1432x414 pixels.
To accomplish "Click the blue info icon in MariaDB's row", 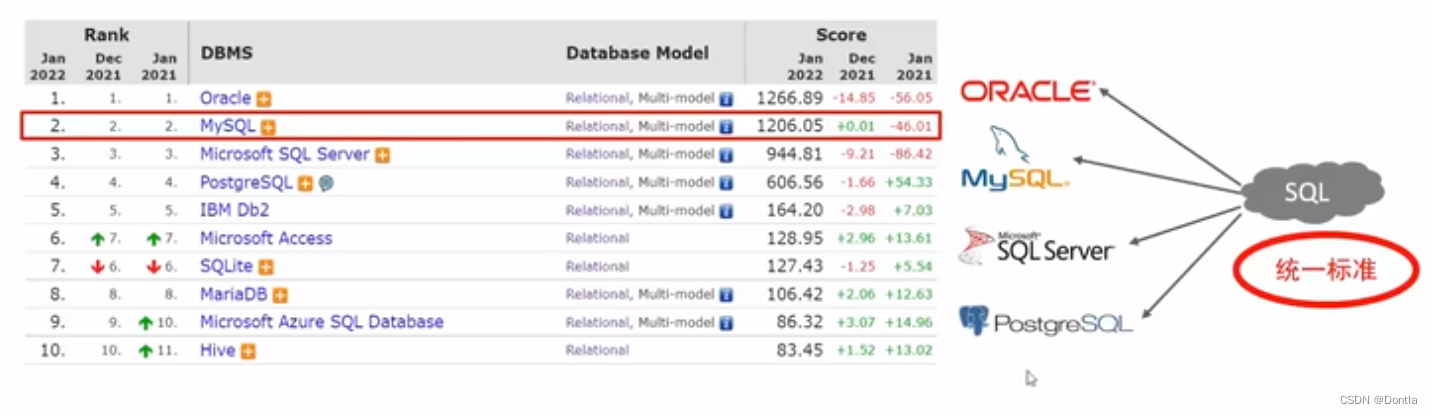I will coord(726,295).
